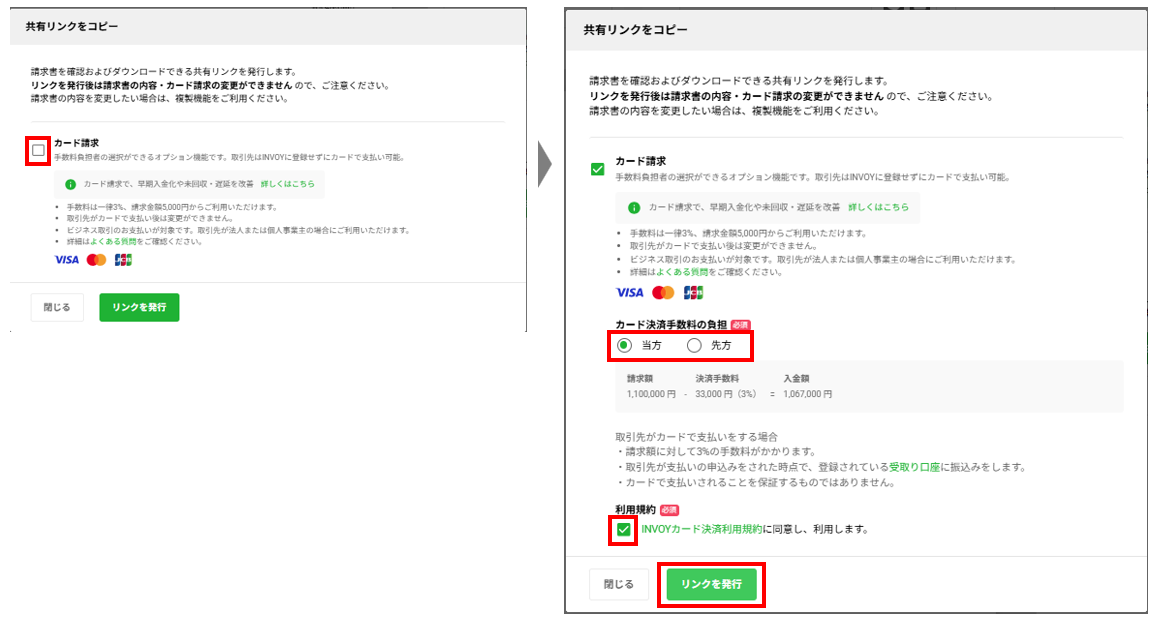This screenshot has height=618, width=1153.
Task: Open 詳しくはこちら link in left dialog
Action: (x=288, y=183)
